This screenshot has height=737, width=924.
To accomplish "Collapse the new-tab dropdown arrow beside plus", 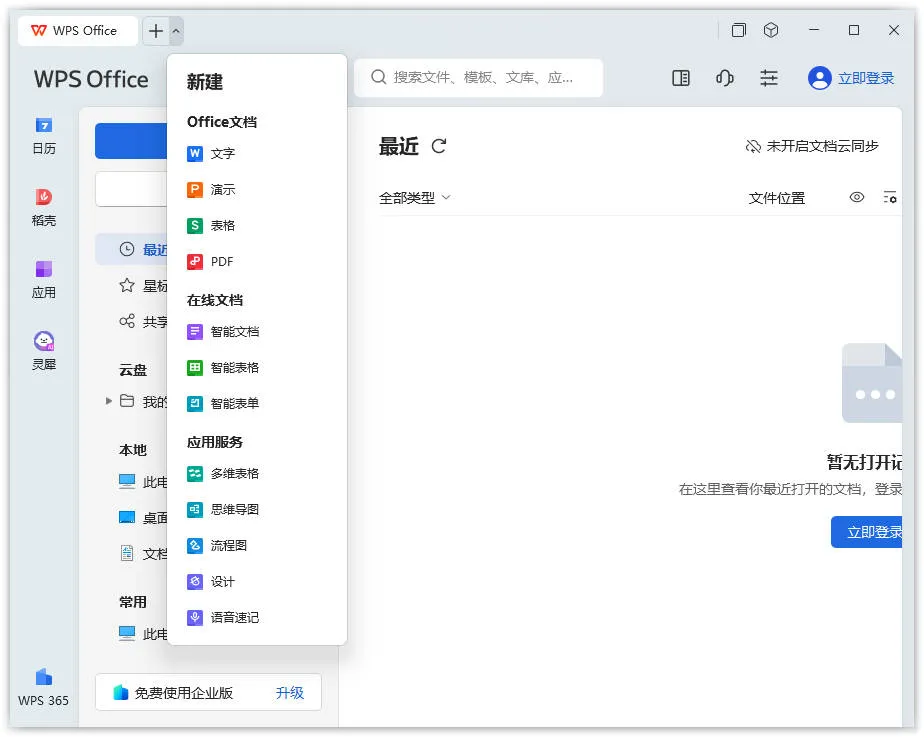I will click(176, 31).
